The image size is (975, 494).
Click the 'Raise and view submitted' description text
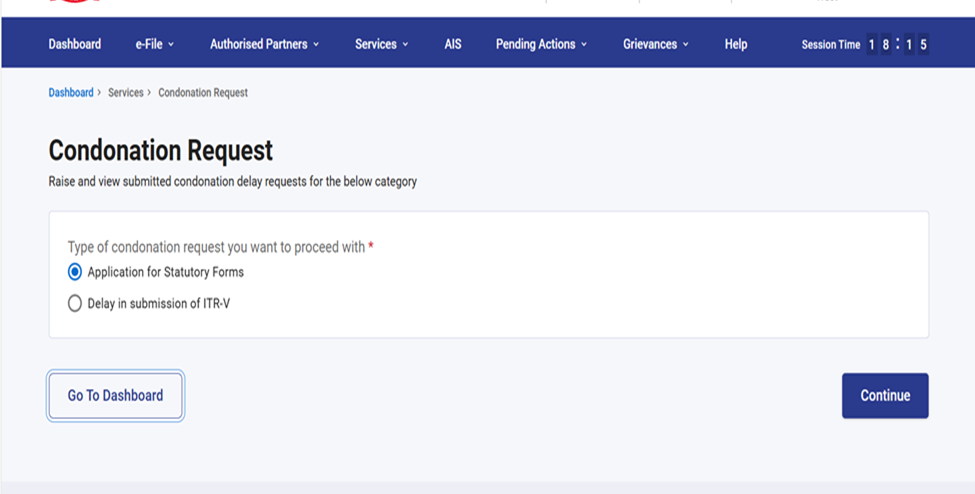coord(232,182)
